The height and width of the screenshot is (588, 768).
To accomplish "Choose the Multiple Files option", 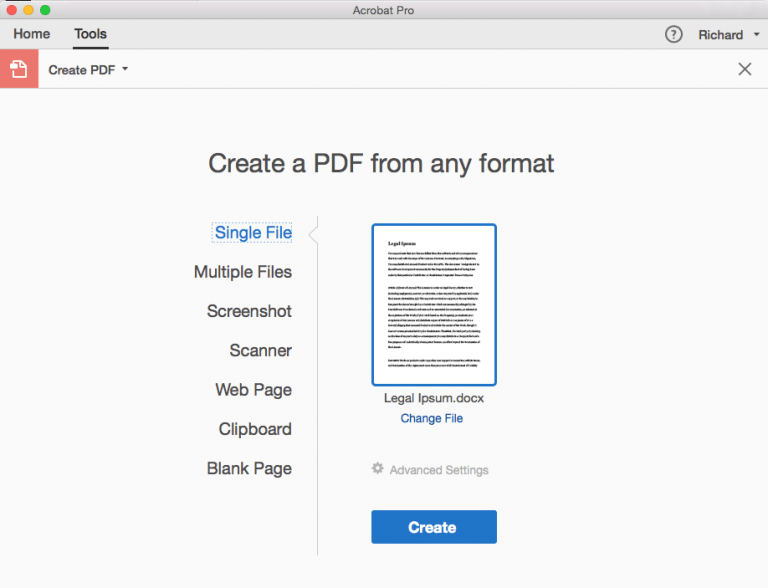I will 243,272.
